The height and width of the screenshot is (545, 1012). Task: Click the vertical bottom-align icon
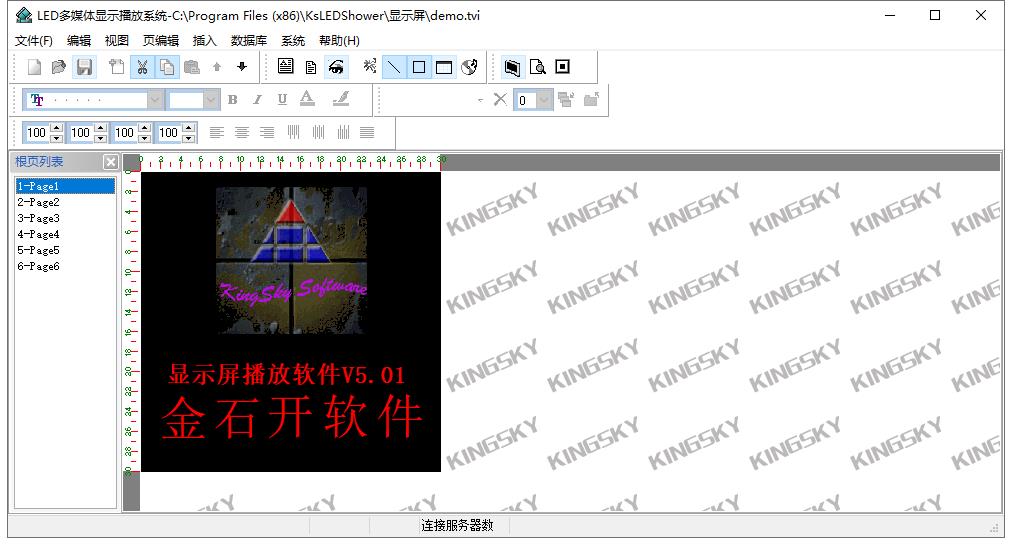tap(343, 132)
